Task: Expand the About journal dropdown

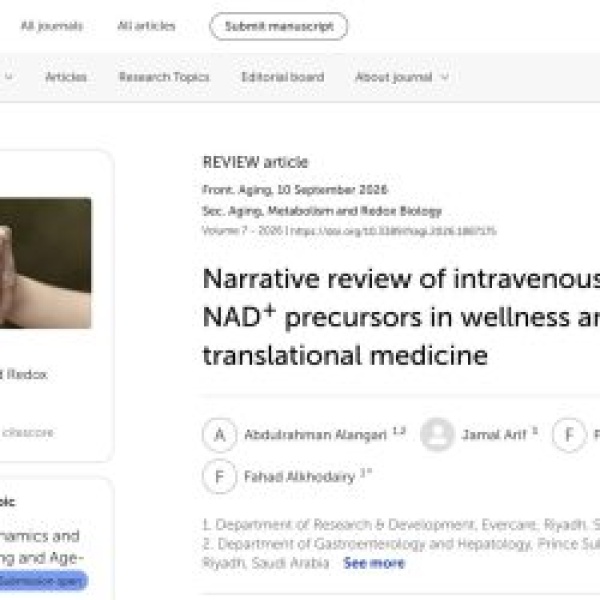Action: [x=401, y=77]
